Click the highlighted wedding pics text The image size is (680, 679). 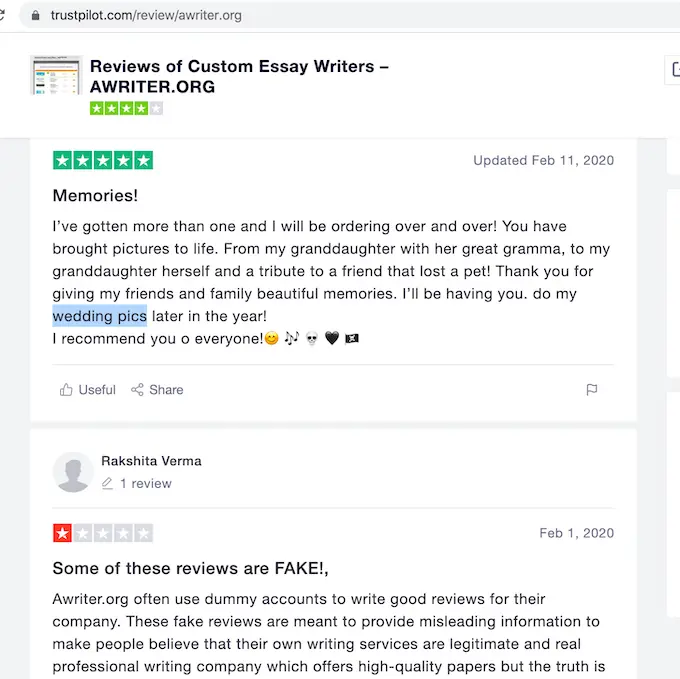[x=100, y=317]
